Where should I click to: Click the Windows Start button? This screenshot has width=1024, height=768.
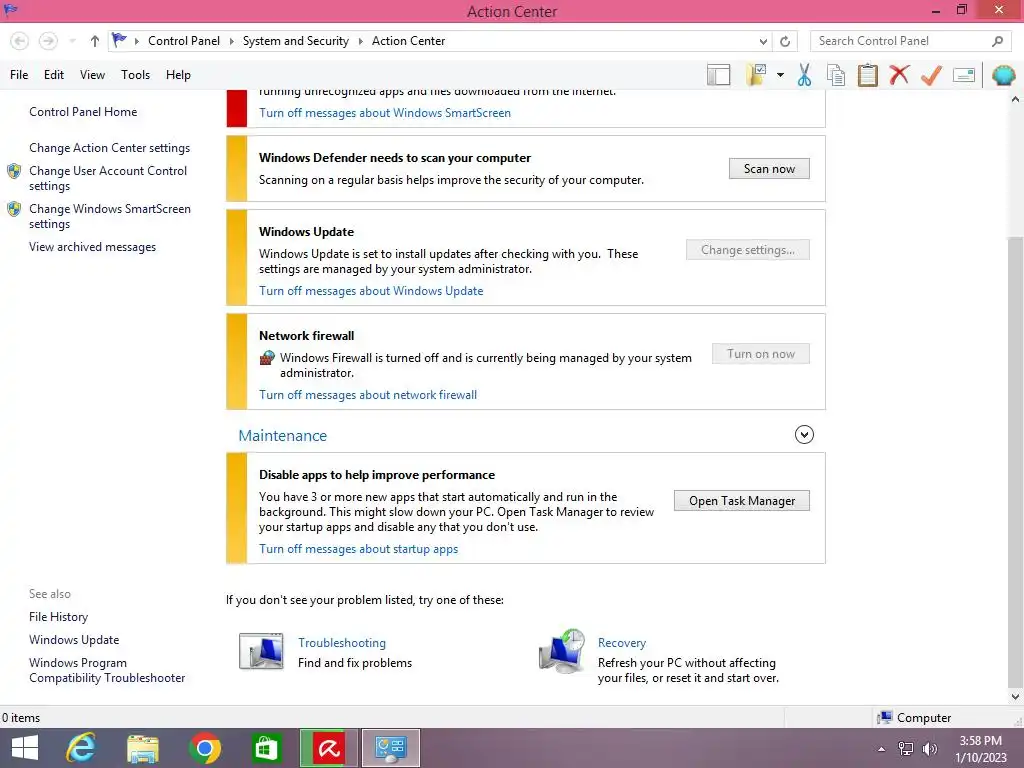pyautogui.click(x=25, y=748)
